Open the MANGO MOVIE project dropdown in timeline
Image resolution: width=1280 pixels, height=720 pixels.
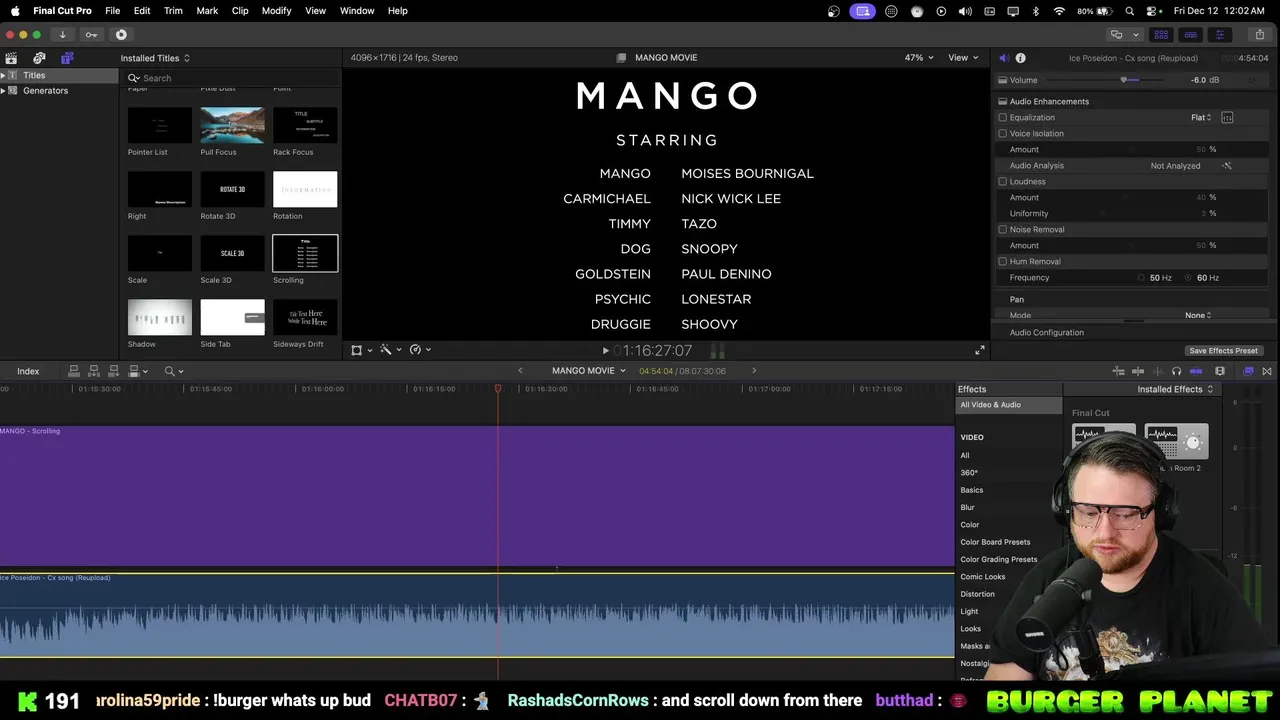pyautogui.click(x=589, y=371)
